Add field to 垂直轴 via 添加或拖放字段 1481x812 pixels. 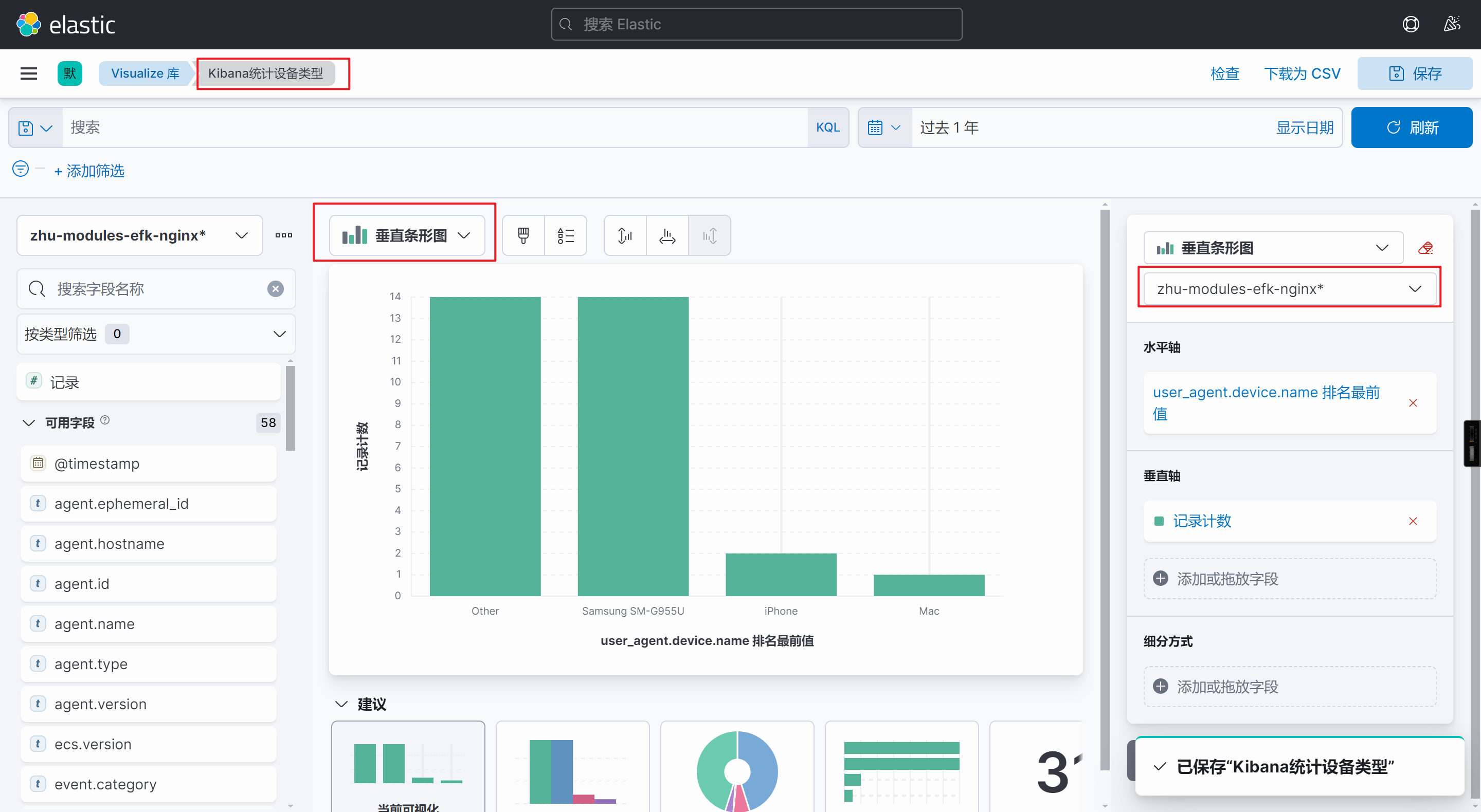1290,579
